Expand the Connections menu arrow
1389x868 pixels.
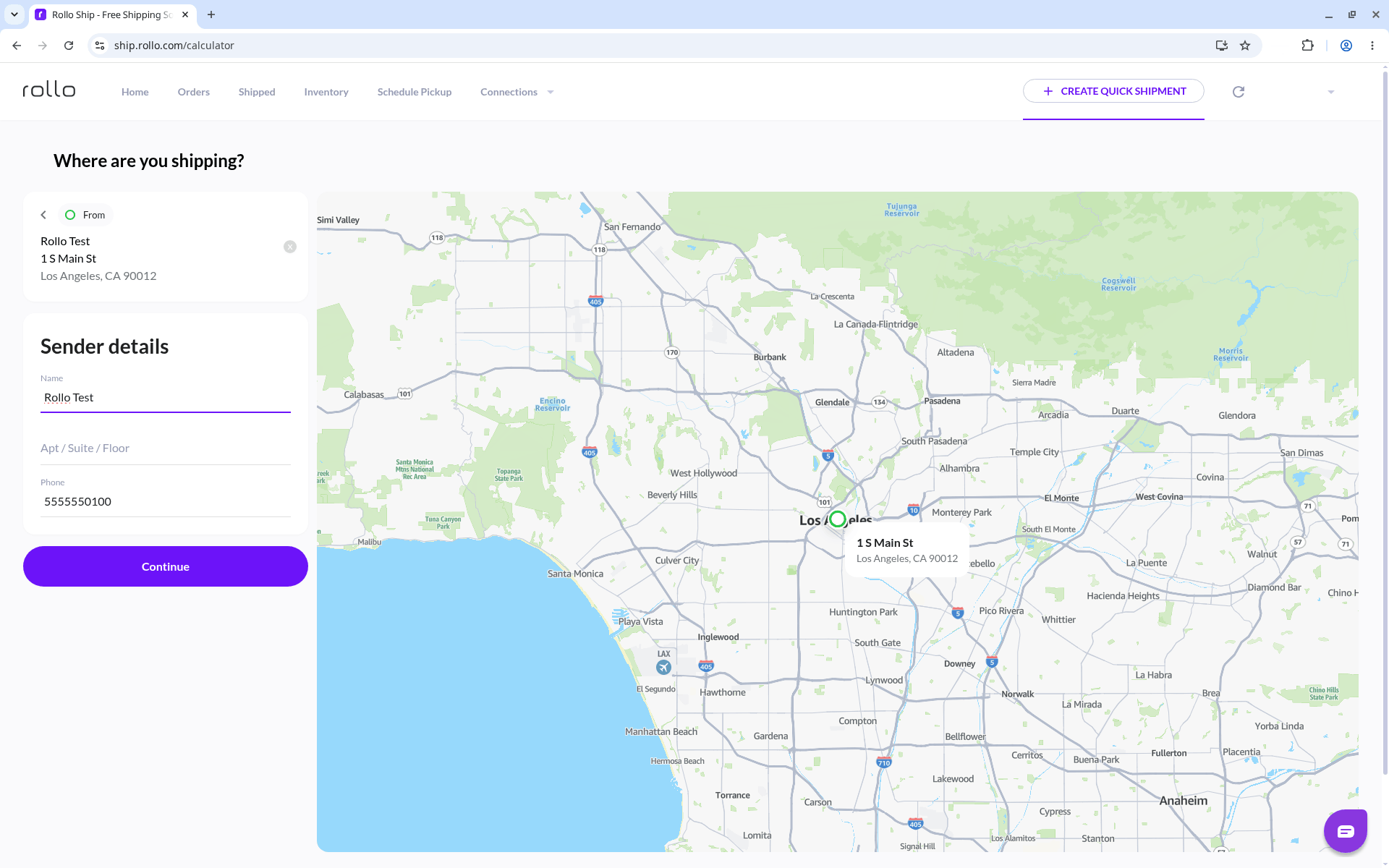[551, 92]
